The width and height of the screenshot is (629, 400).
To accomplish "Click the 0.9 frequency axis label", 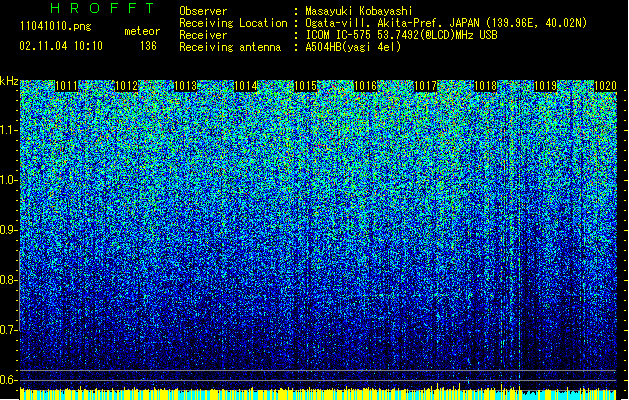I will 9,230.
